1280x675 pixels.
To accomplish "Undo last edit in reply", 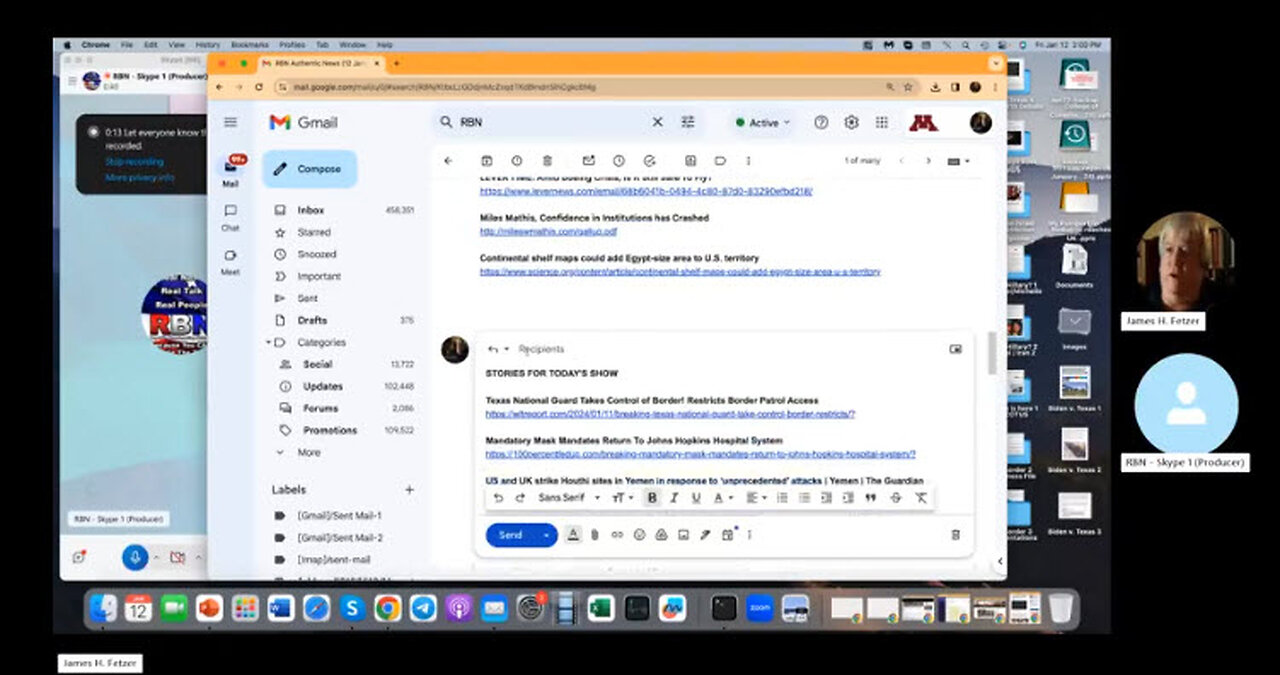I will (498, 498).
